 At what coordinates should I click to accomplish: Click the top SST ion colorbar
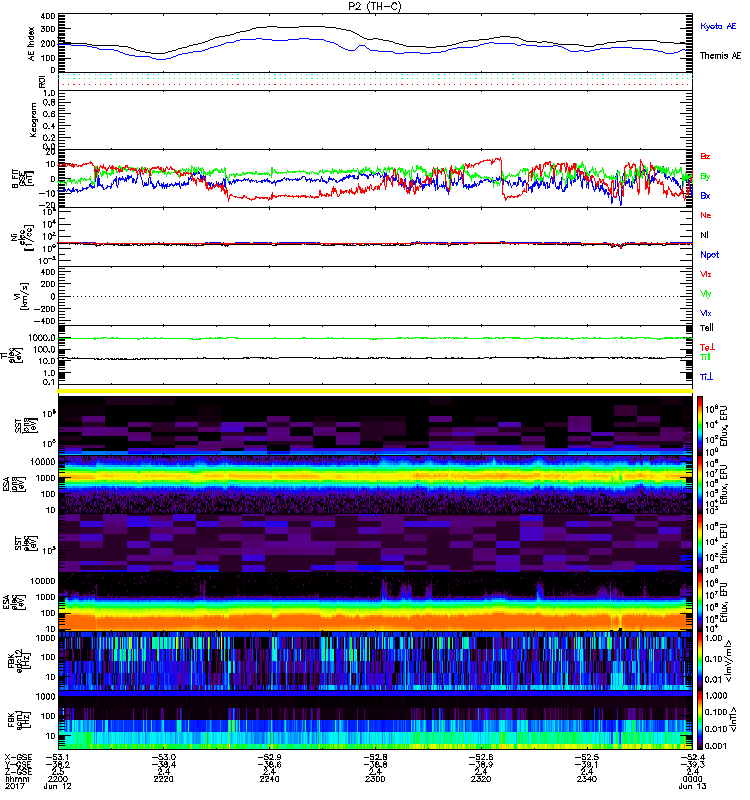point(700,424)
